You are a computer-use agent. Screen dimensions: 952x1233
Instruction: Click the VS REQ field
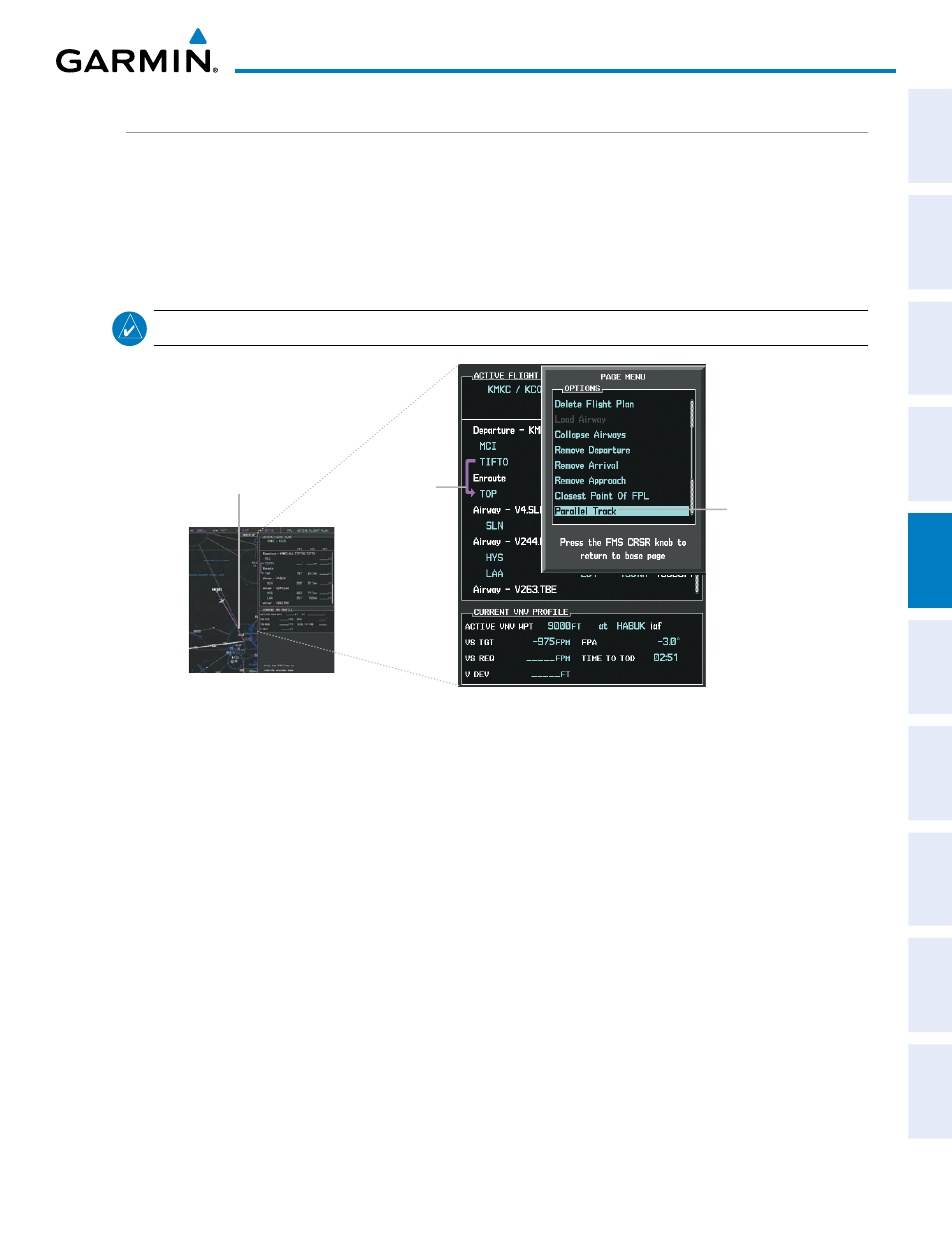(548, 659)
